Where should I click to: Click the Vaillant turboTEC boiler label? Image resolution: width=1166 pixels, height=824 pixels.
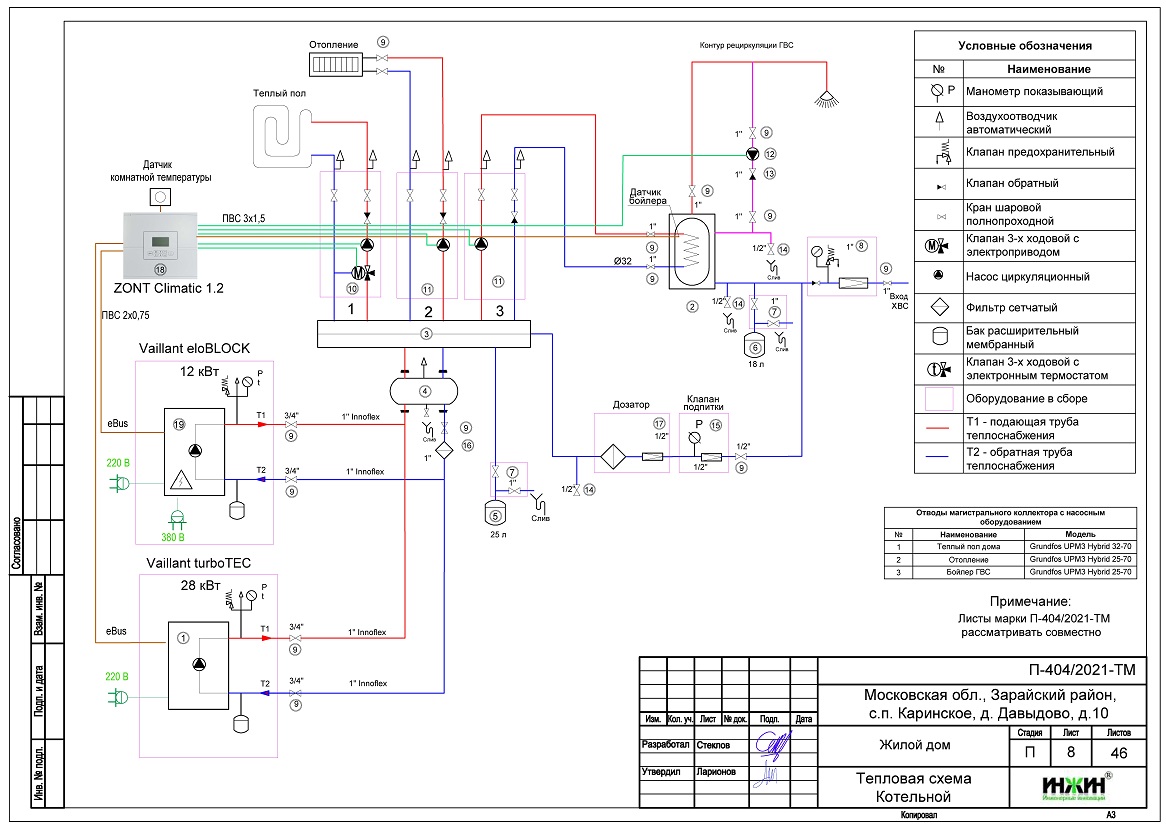pyautogui.click(x=196, y=563)
